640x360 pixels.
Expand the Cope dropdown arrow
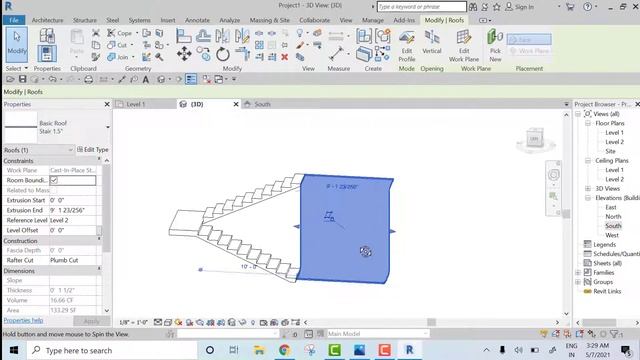137,33
